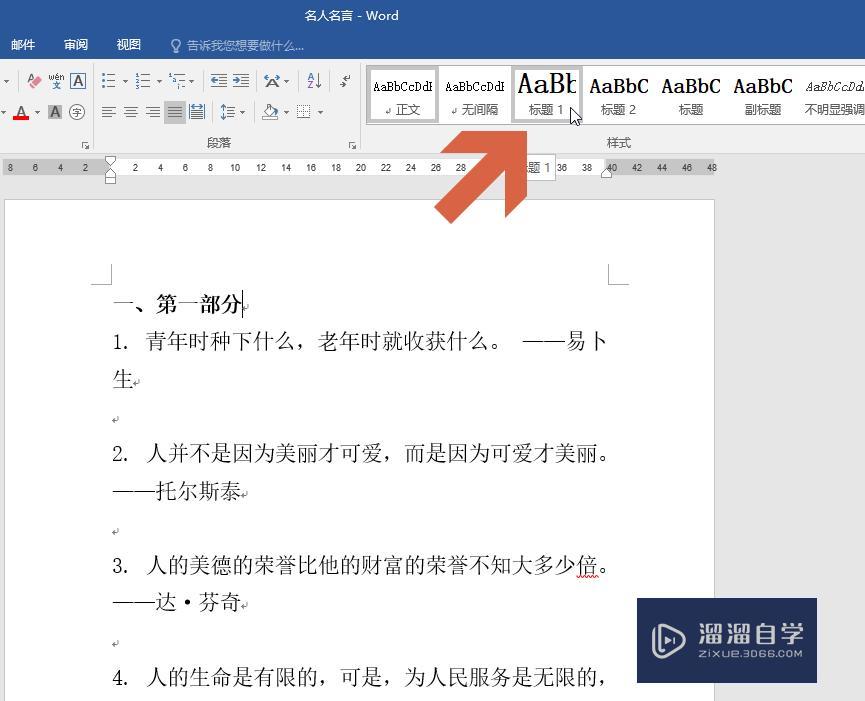Increase paragraph indent
Viewport: 865px width, 701px height.
tap(241, 81)
